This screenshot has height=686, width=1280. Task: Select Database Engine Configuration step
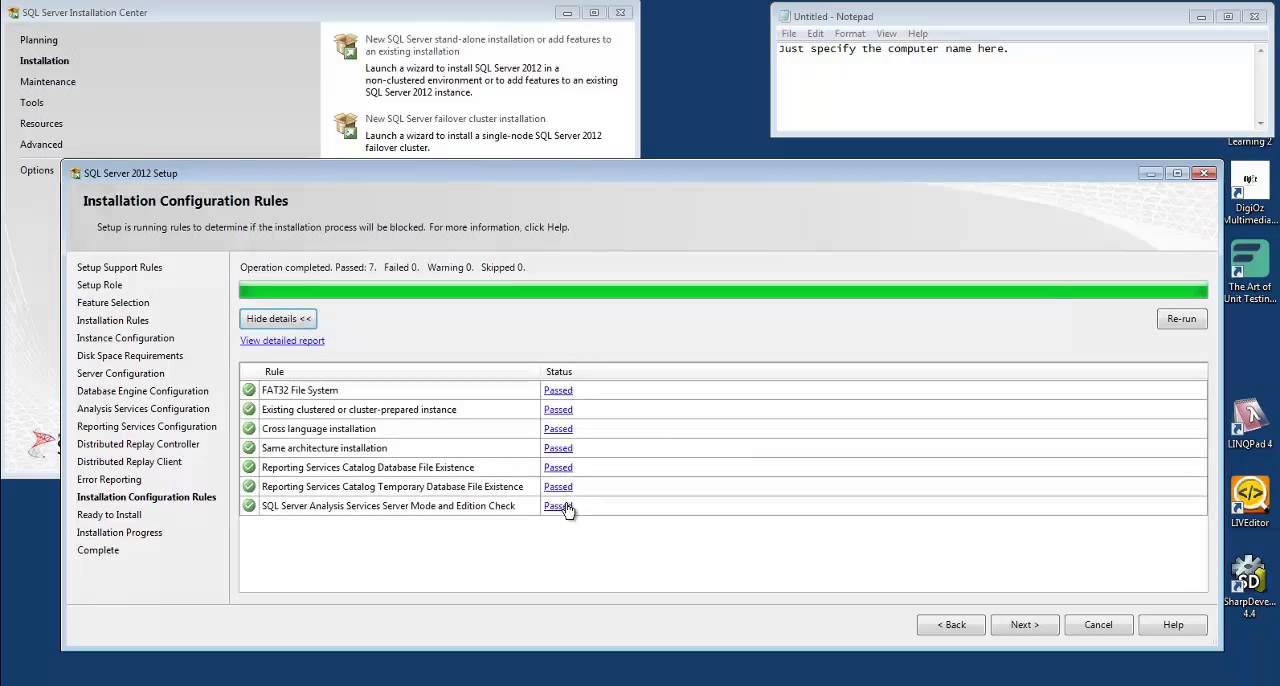tap(143, 391)
